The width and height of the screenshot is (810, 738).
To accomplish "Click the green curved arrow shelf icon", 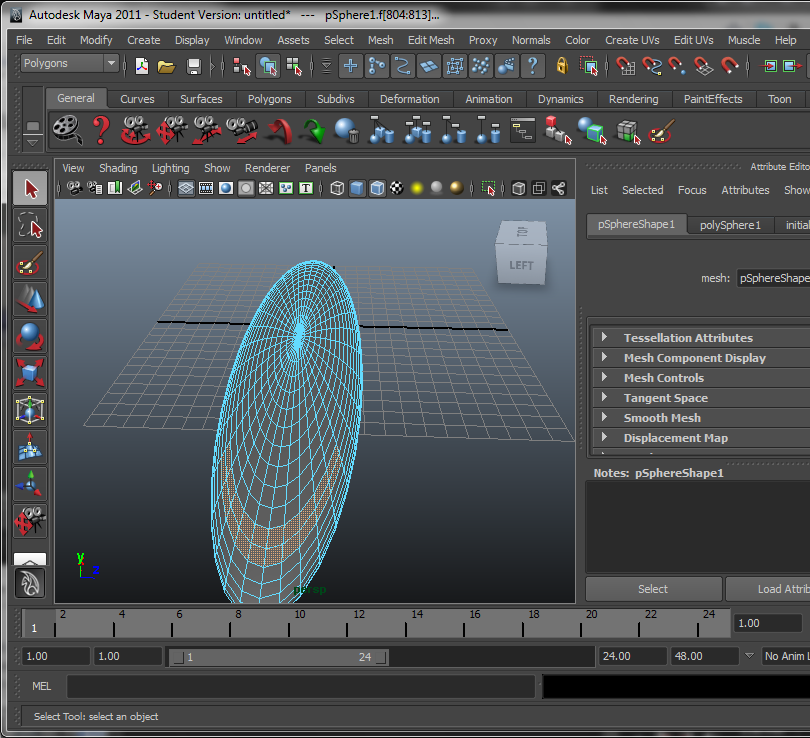I will point(314,131).
